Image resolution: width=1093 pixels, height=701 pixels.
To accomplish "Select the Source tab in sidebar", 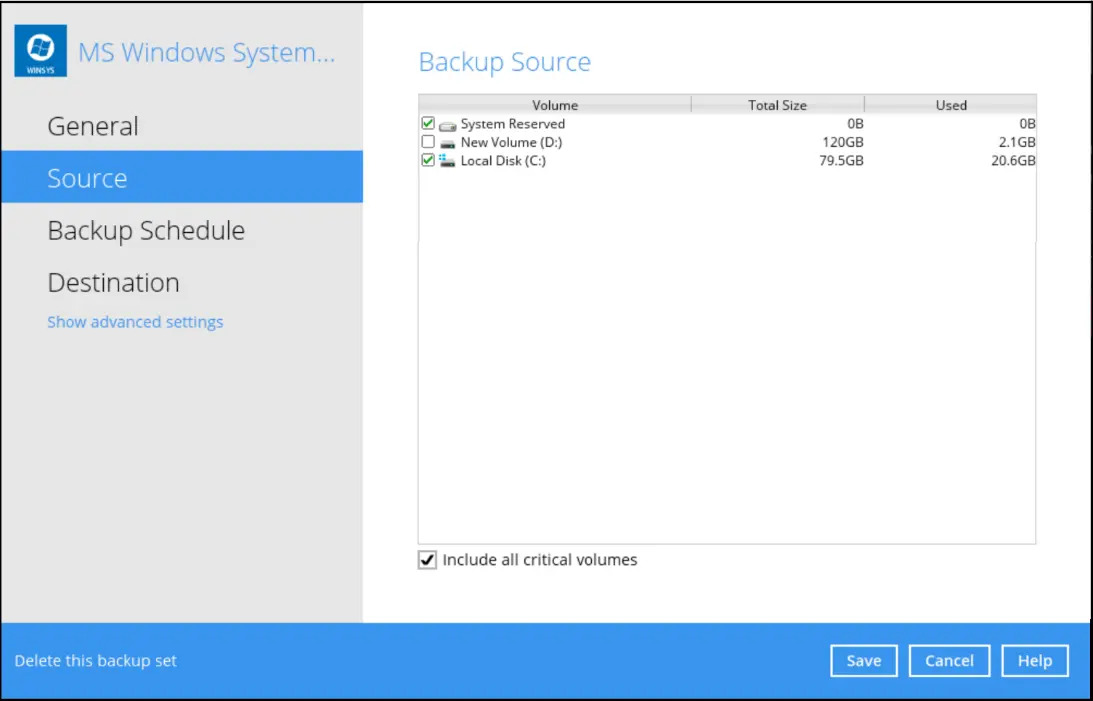I will point(87,179).
